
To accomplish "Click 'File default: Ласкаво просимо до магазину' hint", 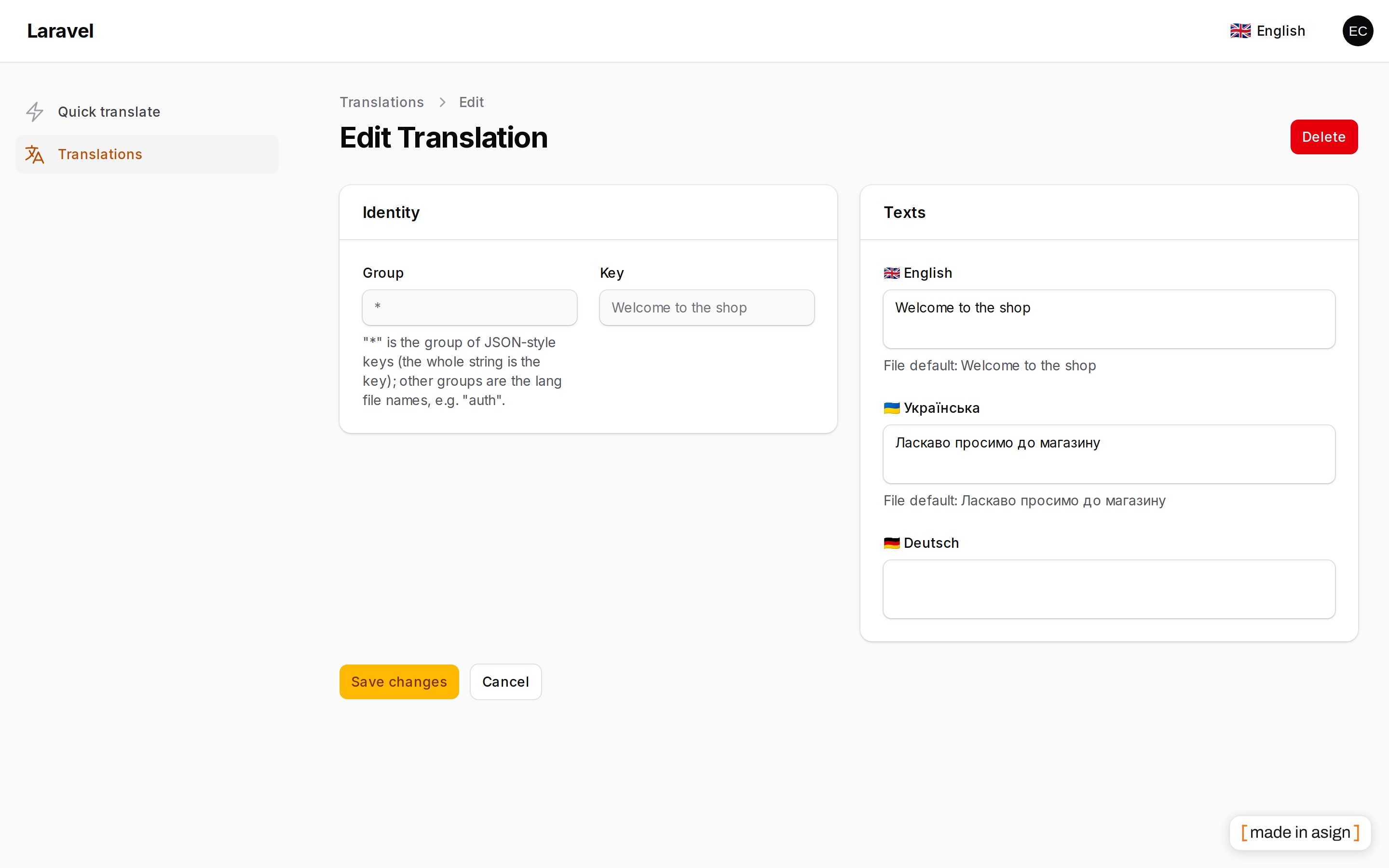I will click(x=1024, y=501).
